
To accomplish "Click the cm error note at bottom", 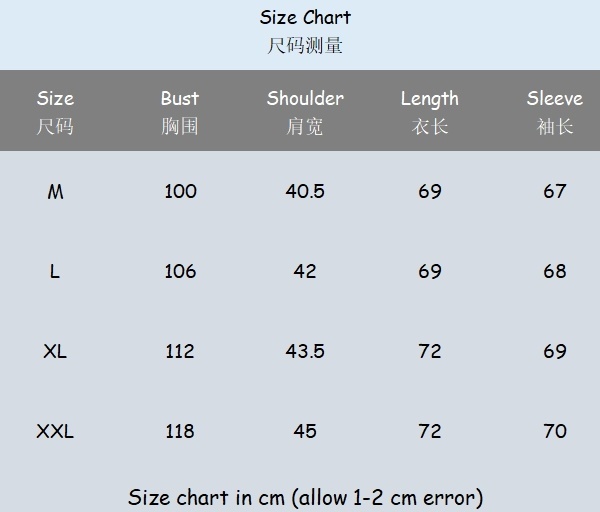I will (305, 497).
